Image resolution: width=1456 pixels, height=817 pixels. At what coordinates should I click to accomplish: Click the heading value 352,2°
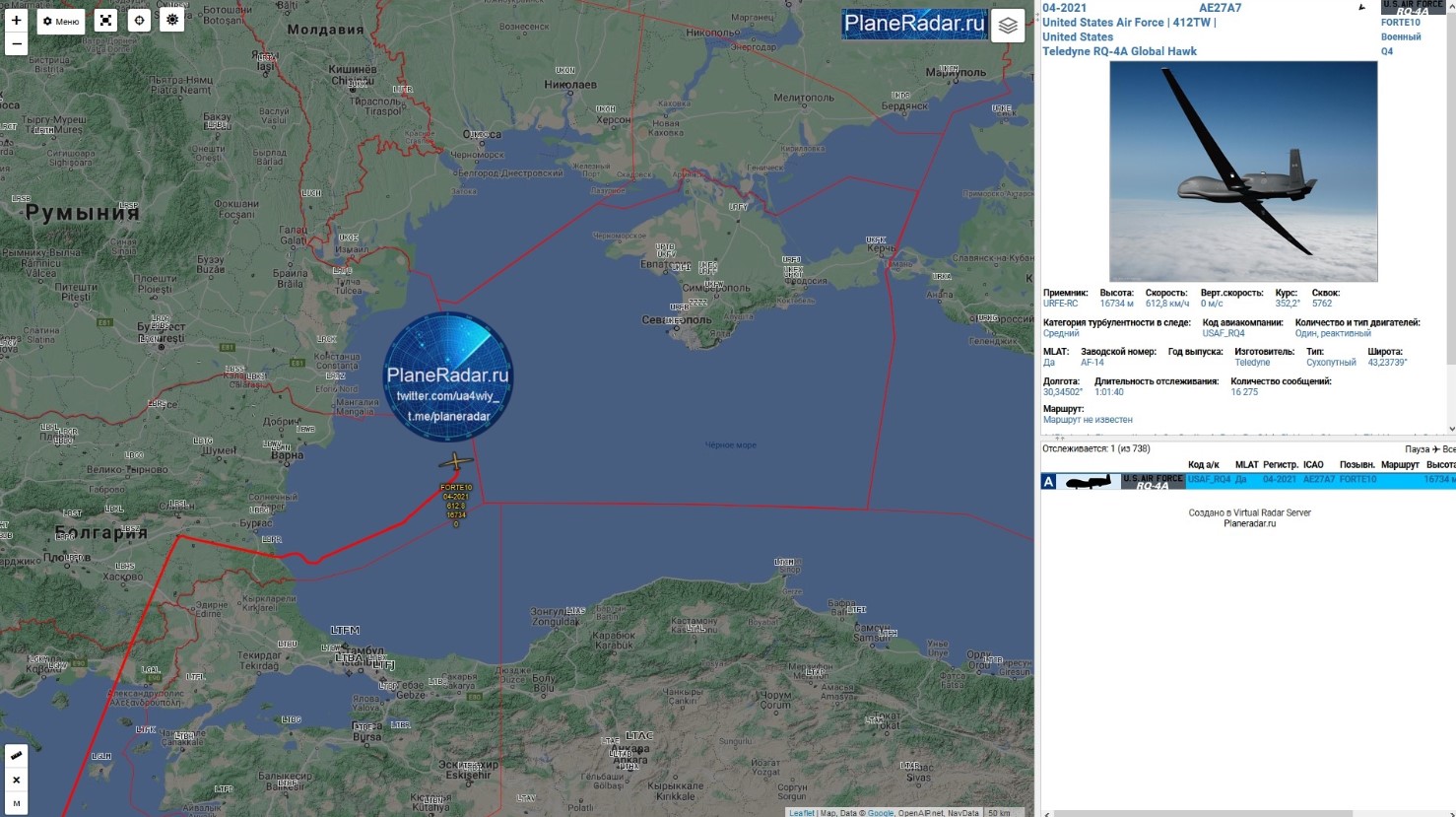pos(1287,304)
